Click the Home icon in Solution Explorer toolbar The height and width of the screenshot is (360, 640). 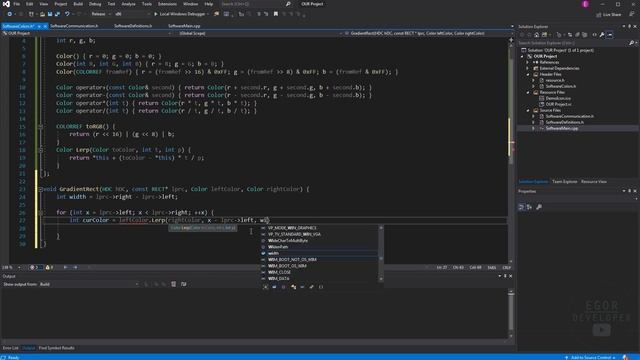point(537,35)
